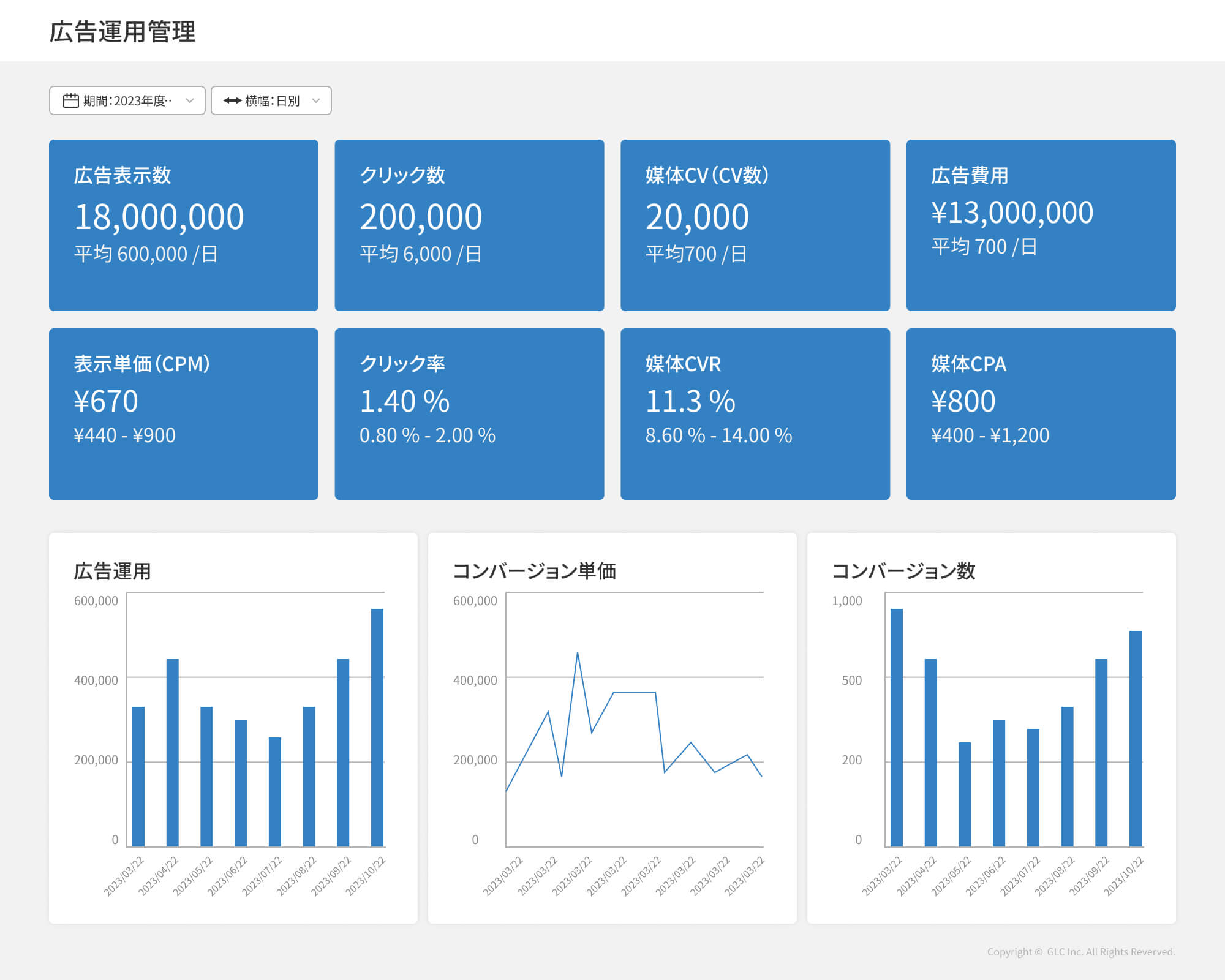1225x980 pixels.
Task: Click the CPM value ¥670
Action: point(106,401)
